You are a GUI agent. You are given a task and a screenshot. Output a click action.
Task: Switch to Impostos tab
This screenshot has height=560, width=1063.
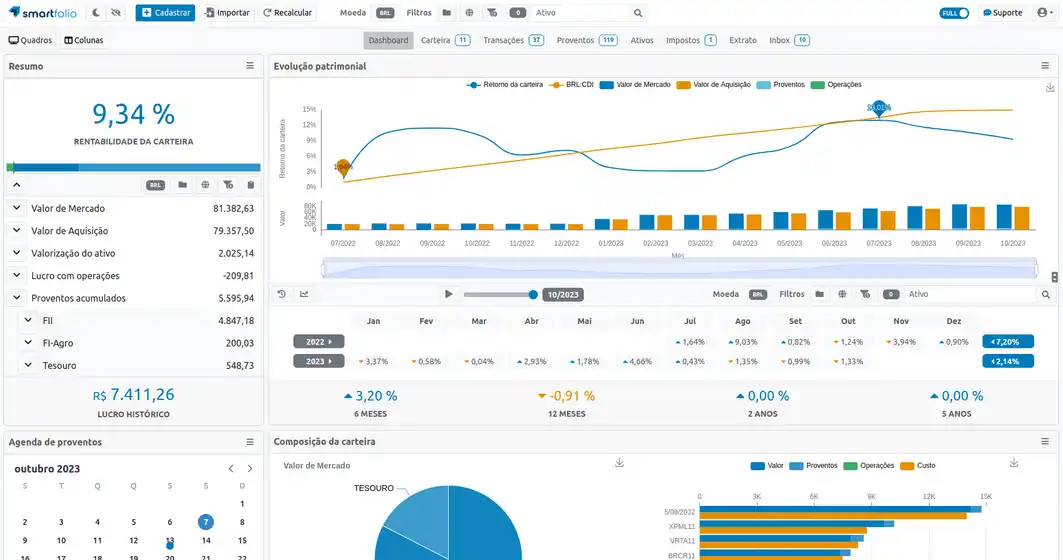pyautogui.click(x=691, y=40)
